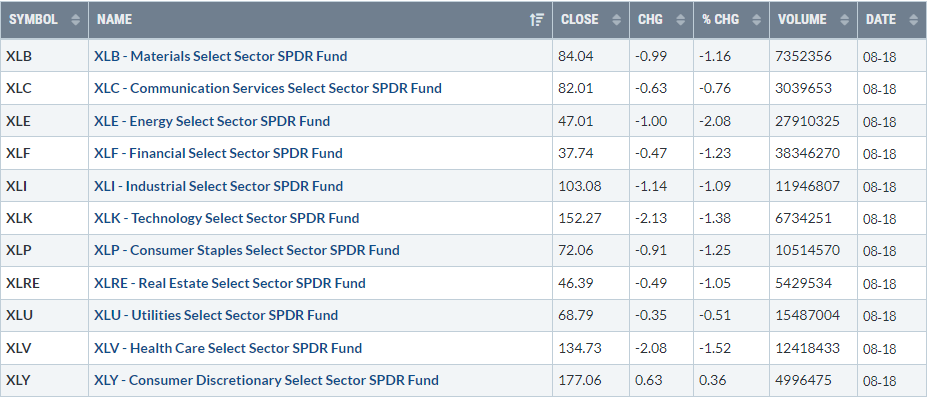The height and width of the screenshot is (397, 927).
Task: Click the XLV symbol cell
Action: 44,348
